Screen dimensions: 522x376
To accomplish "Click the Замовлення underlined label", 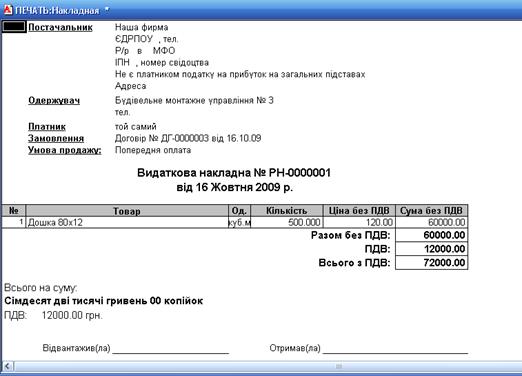I will point(56,138).
